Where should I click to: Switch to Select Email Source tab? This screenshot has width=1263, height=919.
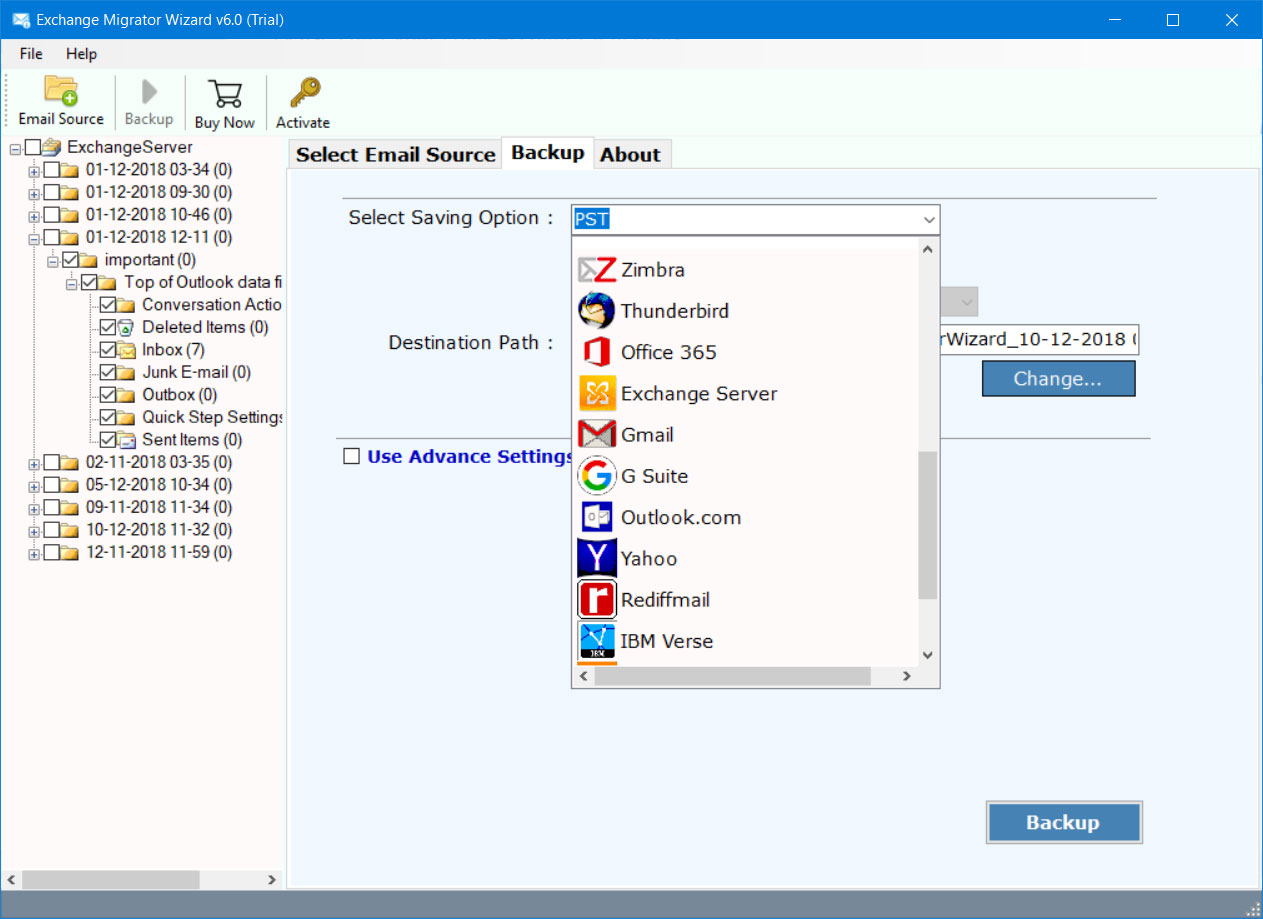(395, 154)
